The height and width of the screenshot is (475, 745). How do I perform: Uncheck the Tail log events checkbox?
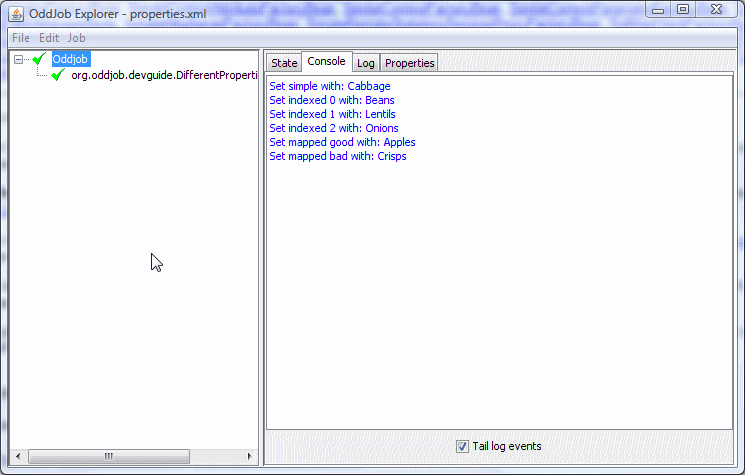click(x=462, y=446)
